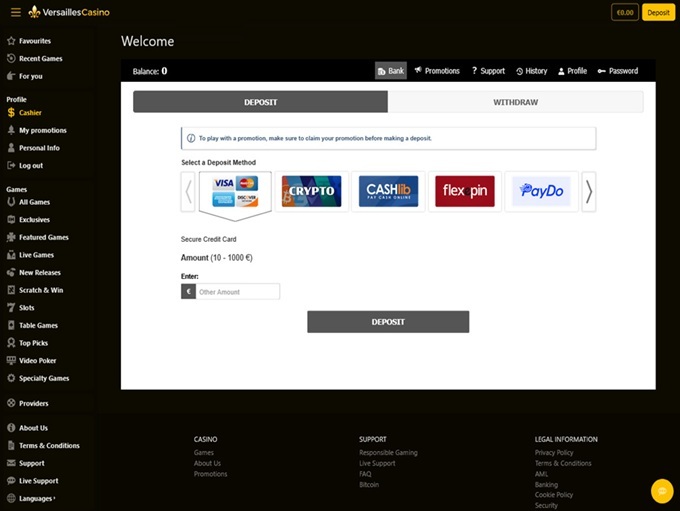
Task: Select the CRYPTO deposit method
Action: [311, 191]
